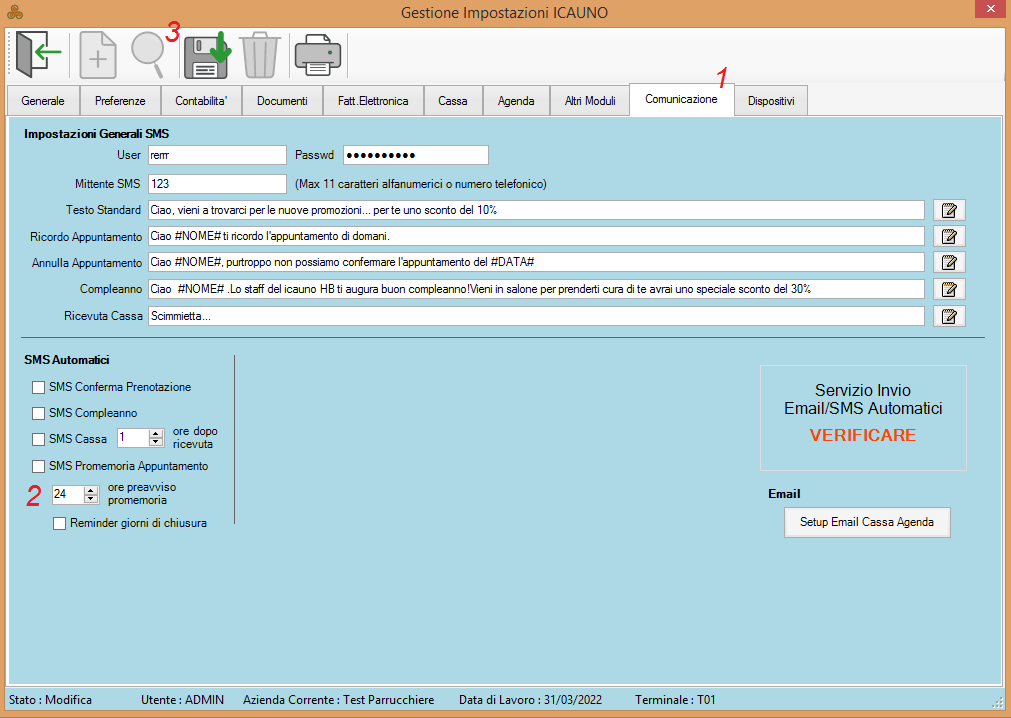Screen dimensions: 1011x718
Task: Open editor for Ricordo Appuntamento message
Action: 949,237
